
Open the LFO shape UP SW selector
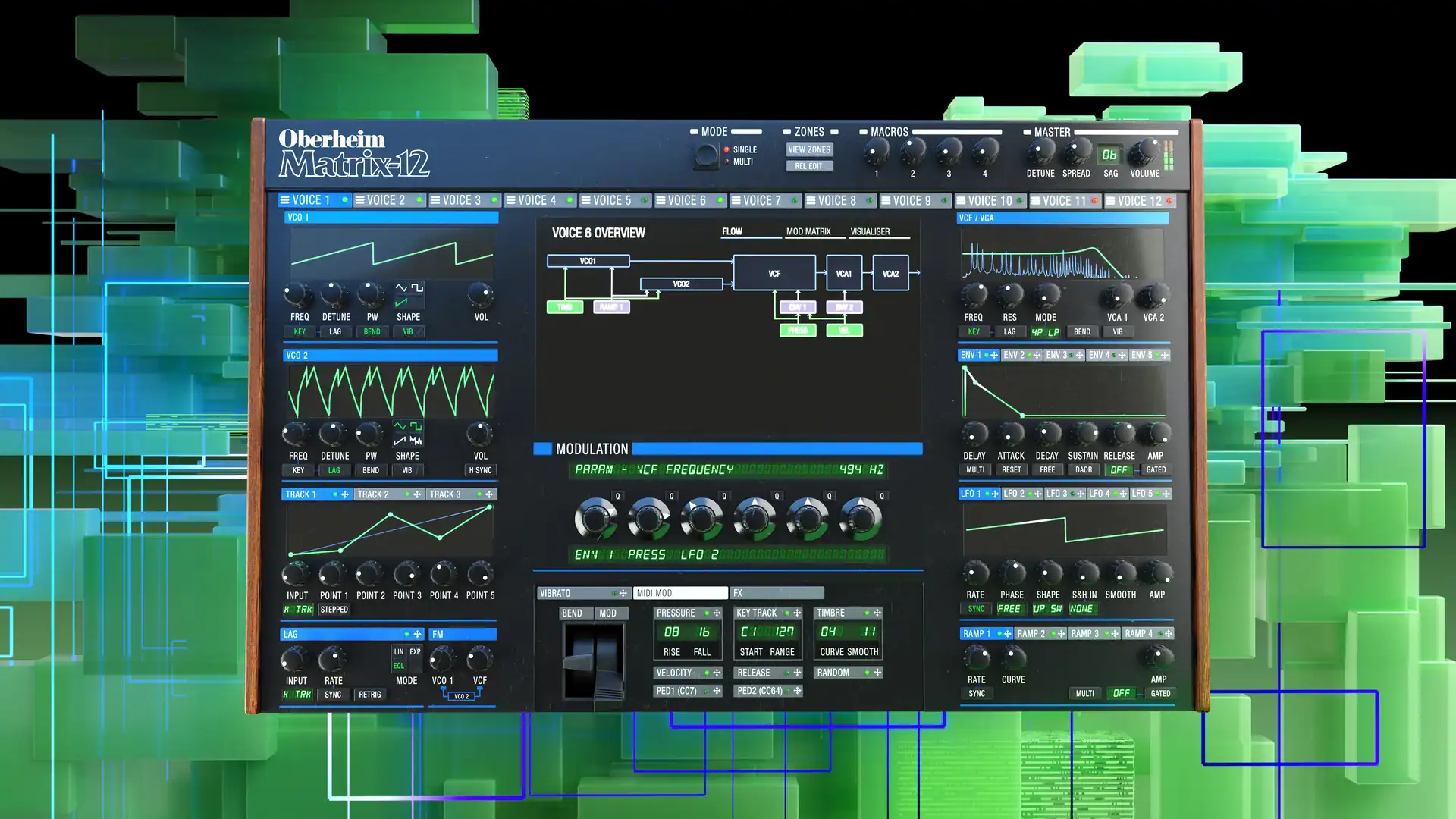click(x=1047, y=609)
